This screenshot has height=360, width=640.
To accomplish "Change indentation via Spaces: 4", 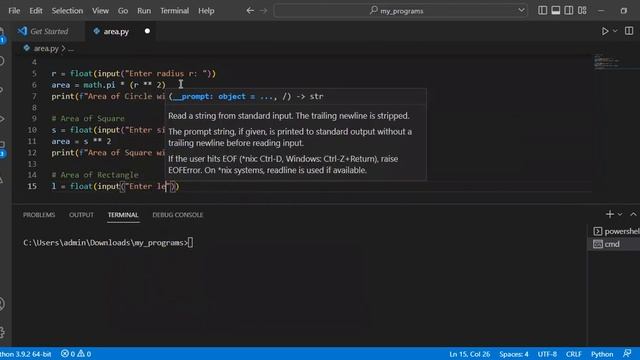I will coord(513,354).
